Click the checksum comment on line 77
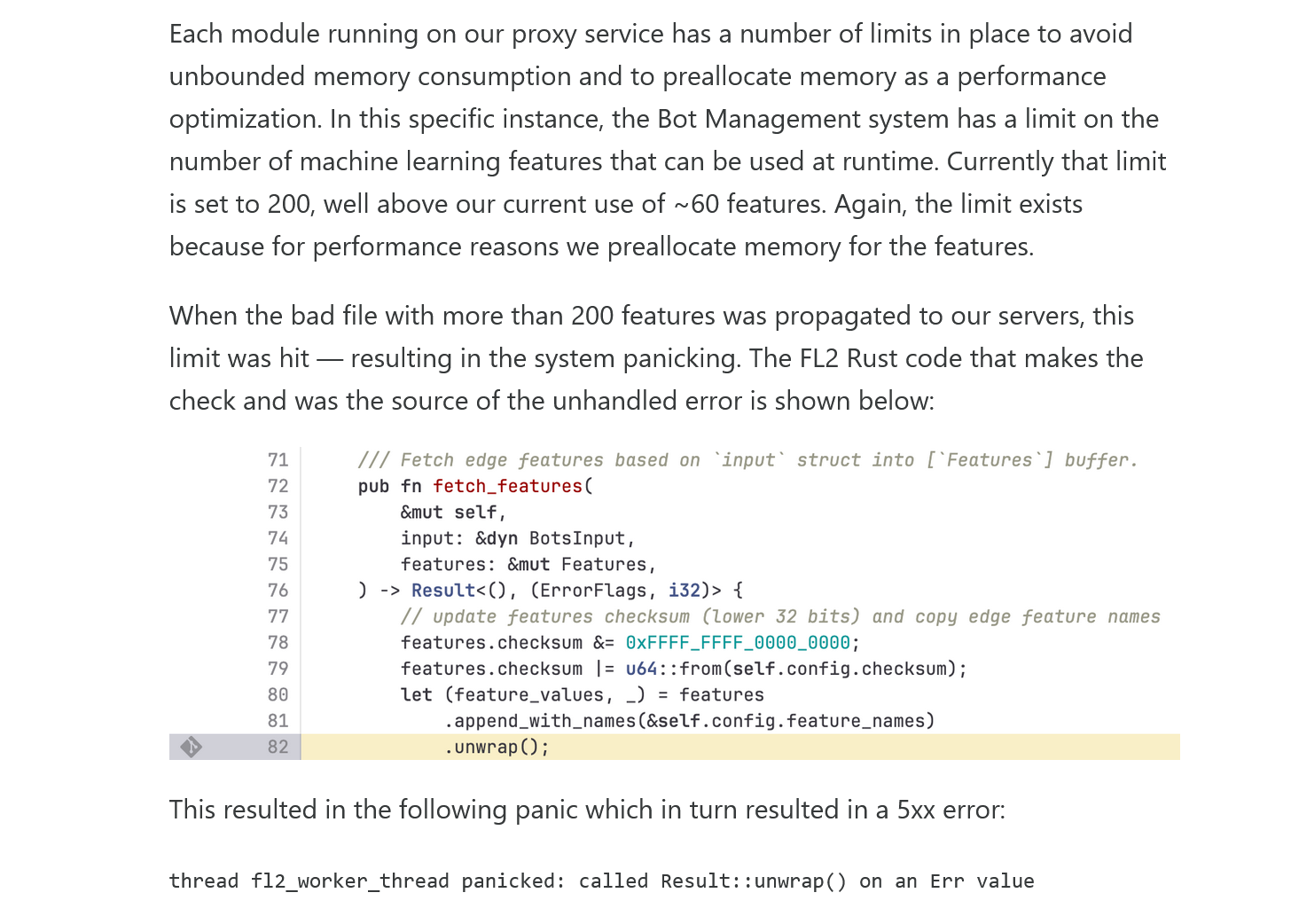 click(779, 617)
